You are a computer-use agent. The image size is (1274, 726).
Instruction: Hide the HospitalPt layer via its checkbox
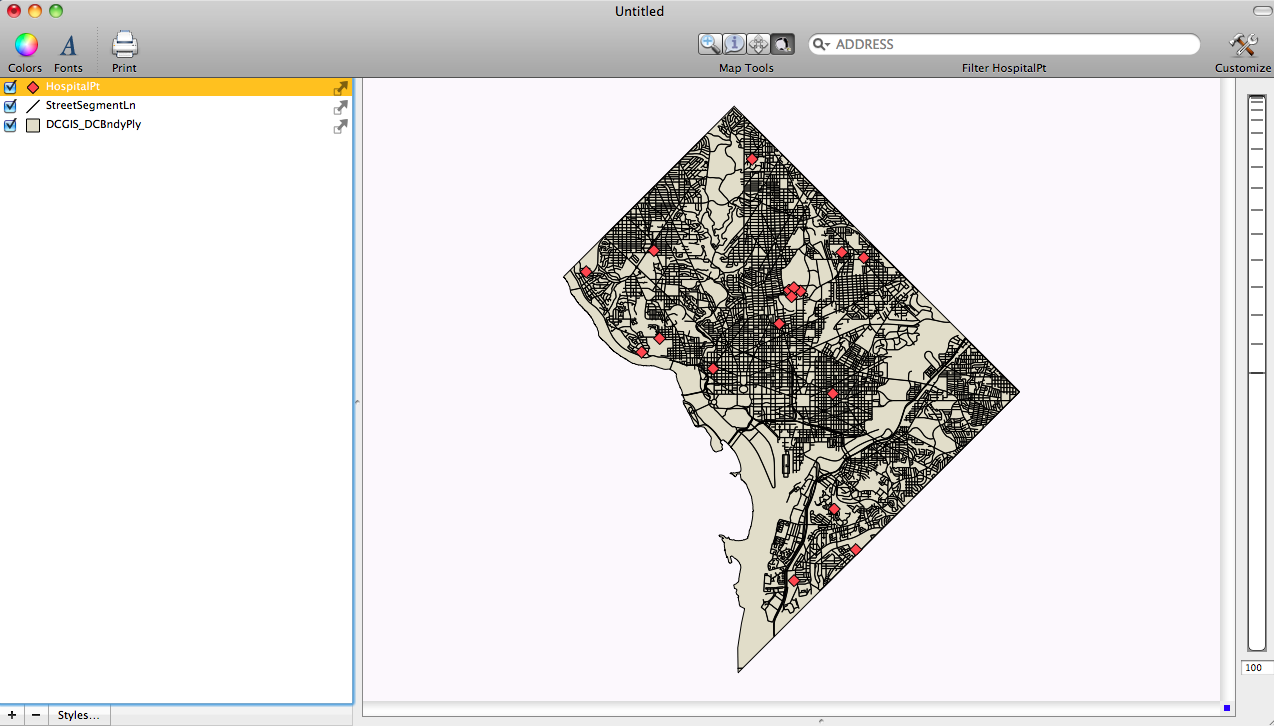coord(11,87)
